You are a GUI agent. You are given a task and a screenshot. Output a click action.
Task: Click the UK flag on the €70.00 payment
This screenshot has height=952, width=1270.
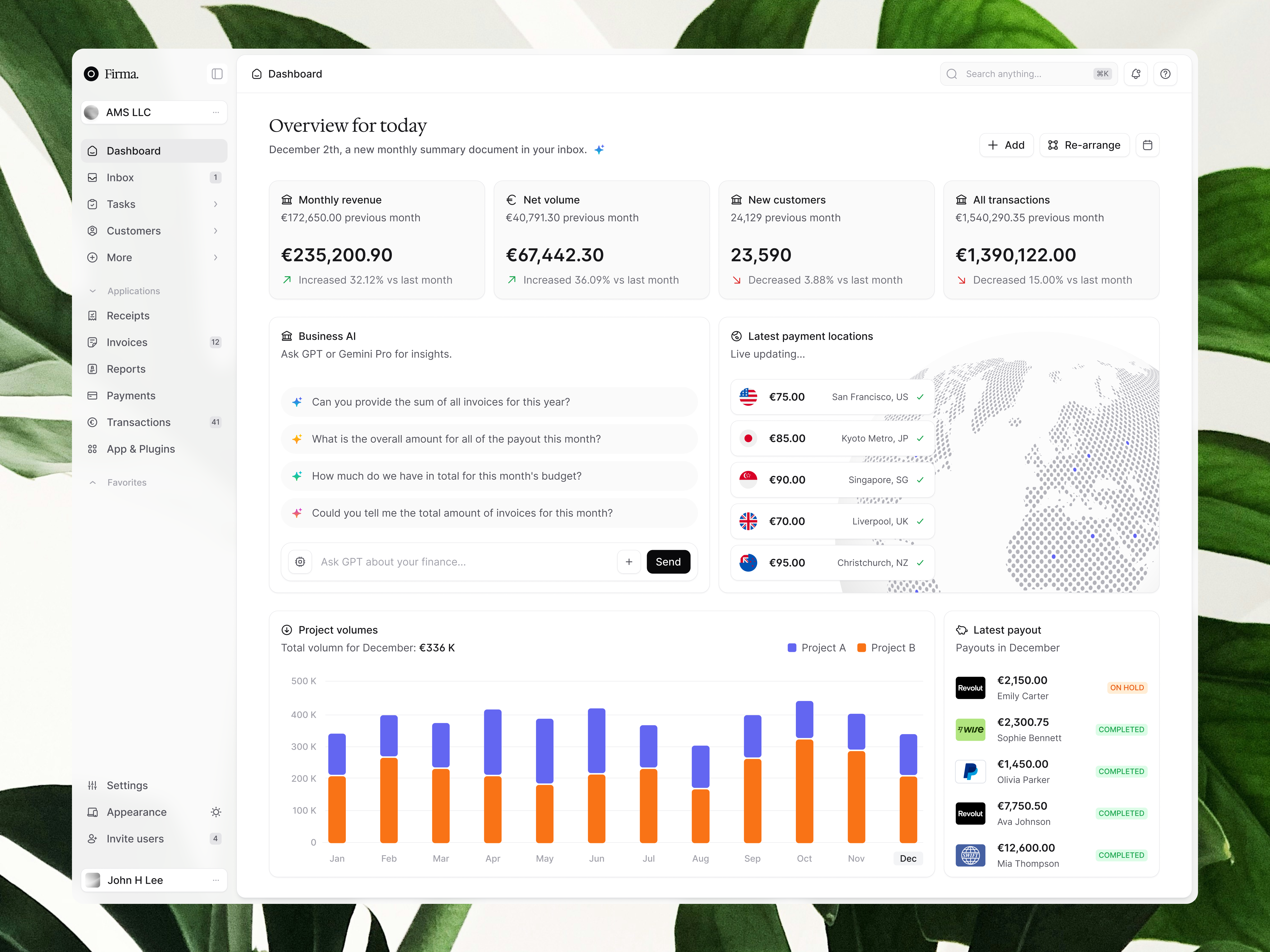(x=748, y=521)
